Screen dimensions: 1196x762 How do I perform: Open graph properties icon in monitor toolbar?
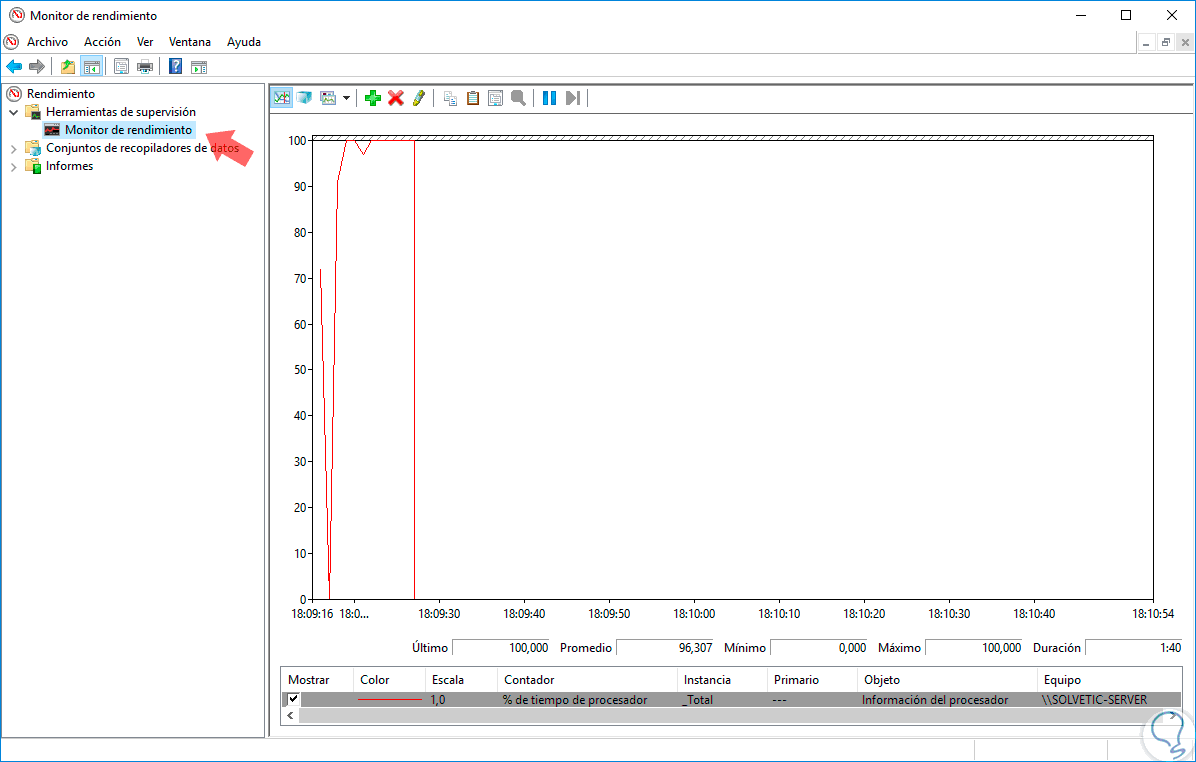(496, 98)
